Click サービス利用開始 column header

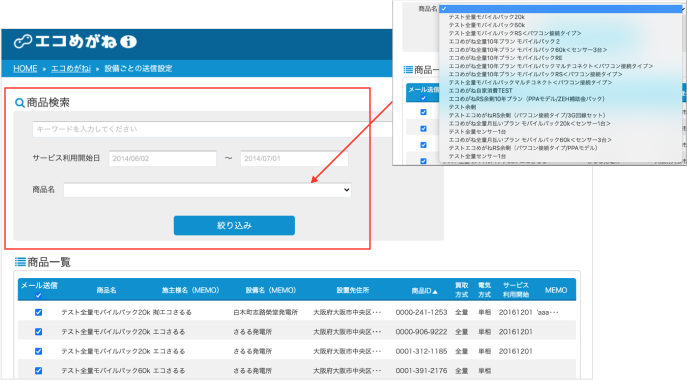point(516,290)
